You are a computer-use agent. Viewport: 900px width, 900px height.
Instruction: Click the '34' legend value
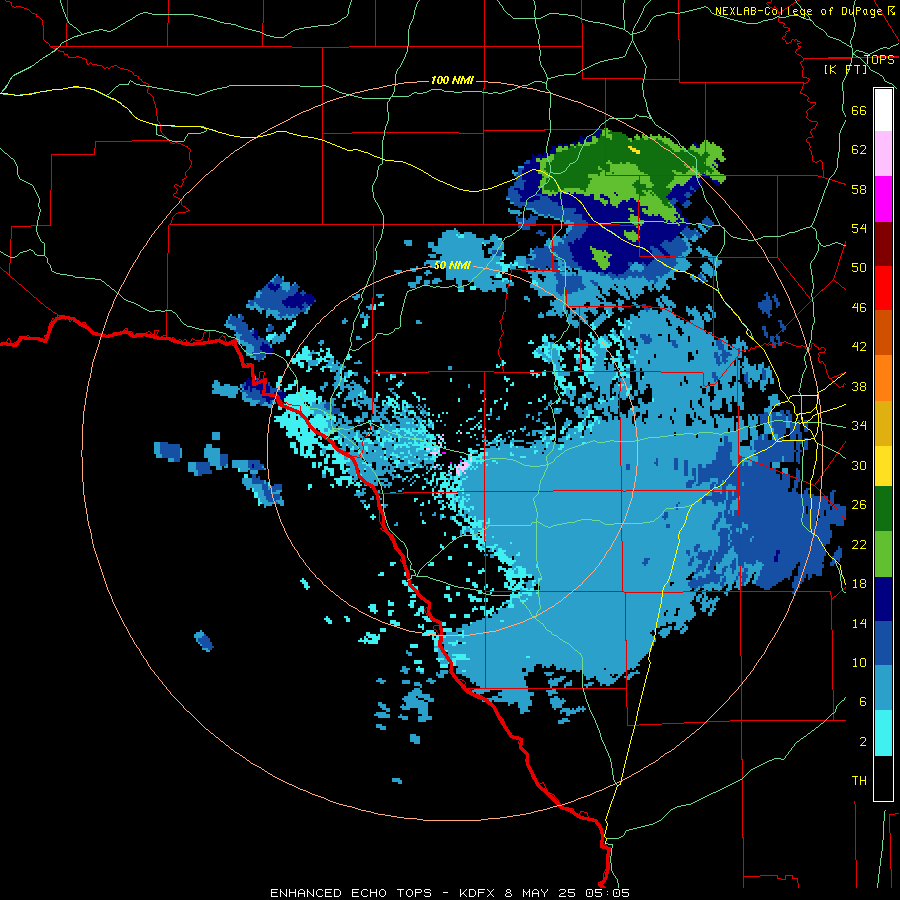(859, 426)
